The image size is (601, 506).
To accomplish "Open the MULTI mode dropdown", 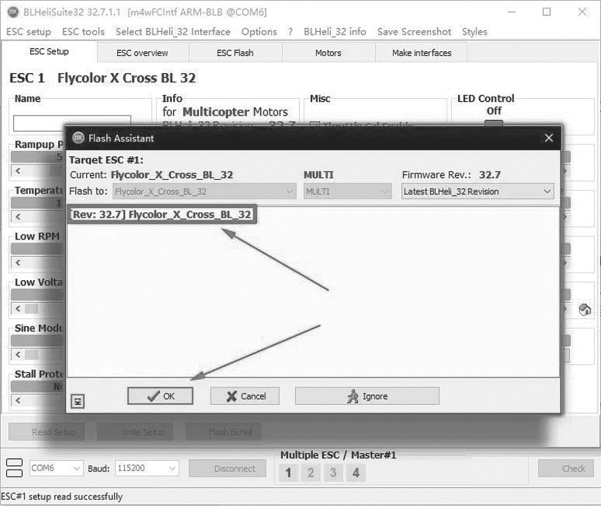I will tap(348, 191).
